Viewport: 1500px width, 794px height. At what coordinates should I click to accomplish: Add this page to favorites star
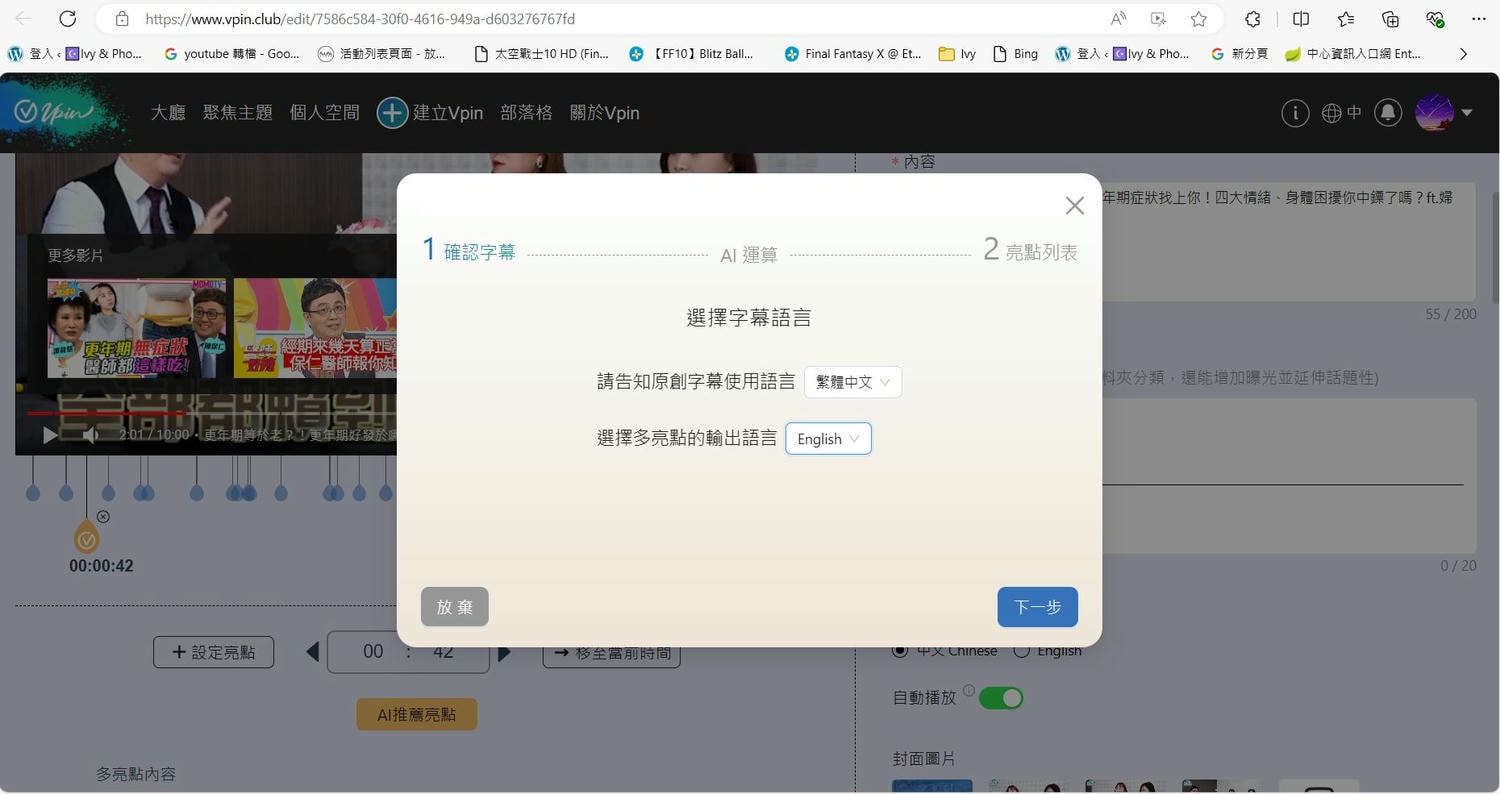click(x=1198, y=18)
